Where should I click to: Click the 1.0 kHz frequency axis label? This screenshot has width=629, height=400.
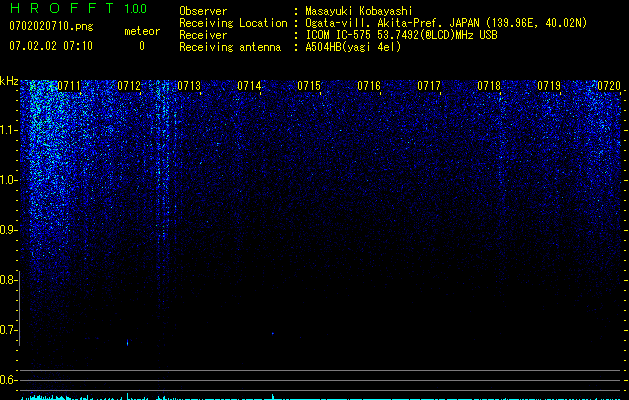coord(8,180)
